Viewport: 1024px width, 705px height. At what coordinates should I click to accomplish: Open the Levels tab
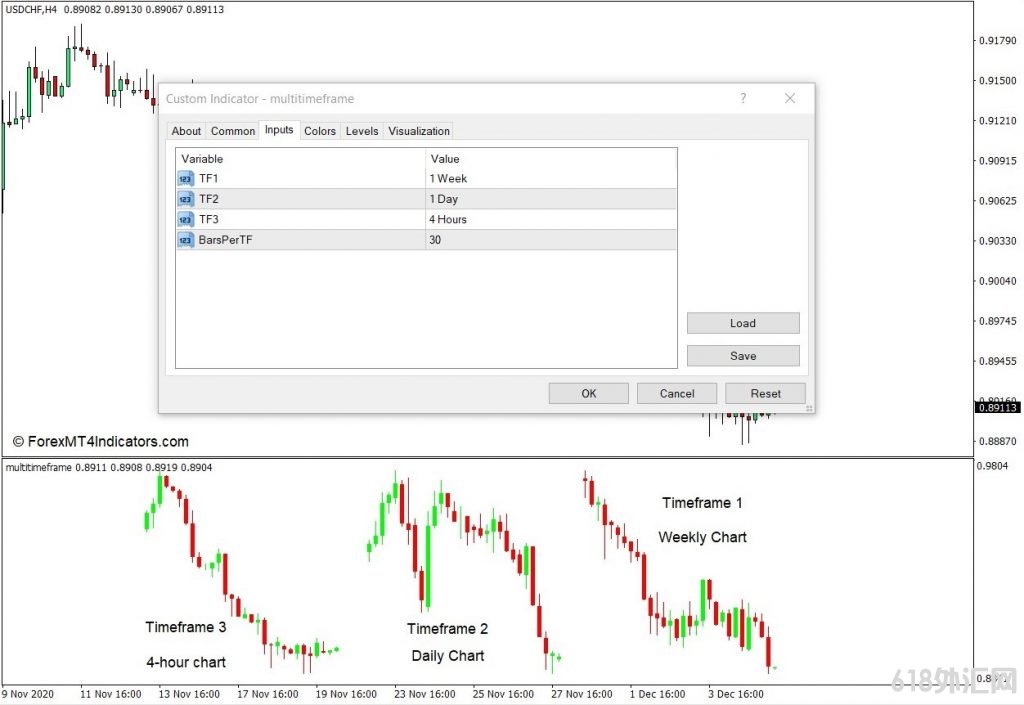click(x=362, y=131)
